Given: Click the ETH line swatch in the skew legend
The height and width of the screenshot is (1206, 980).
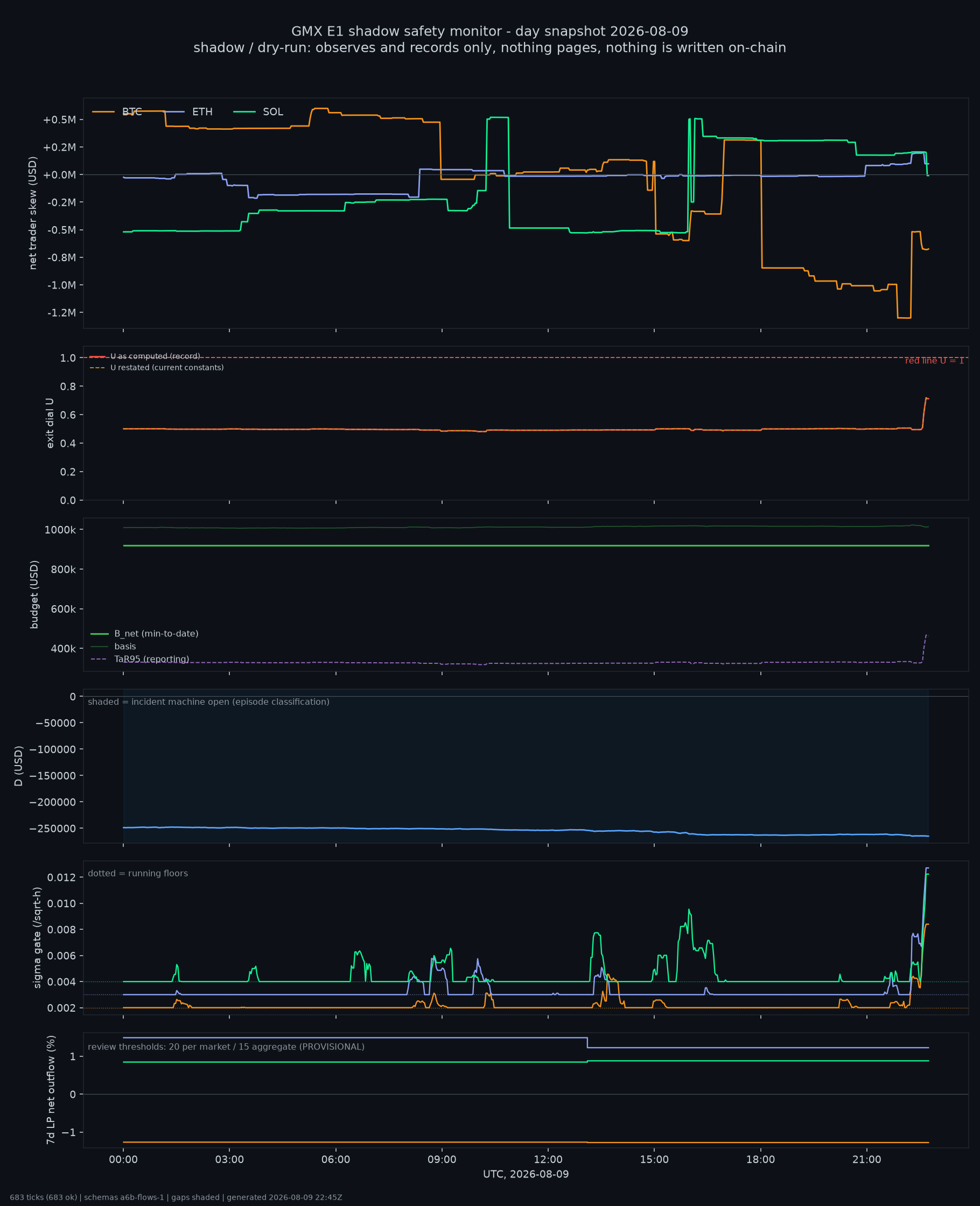Looking at the screenshot, I should pos(174,112).
